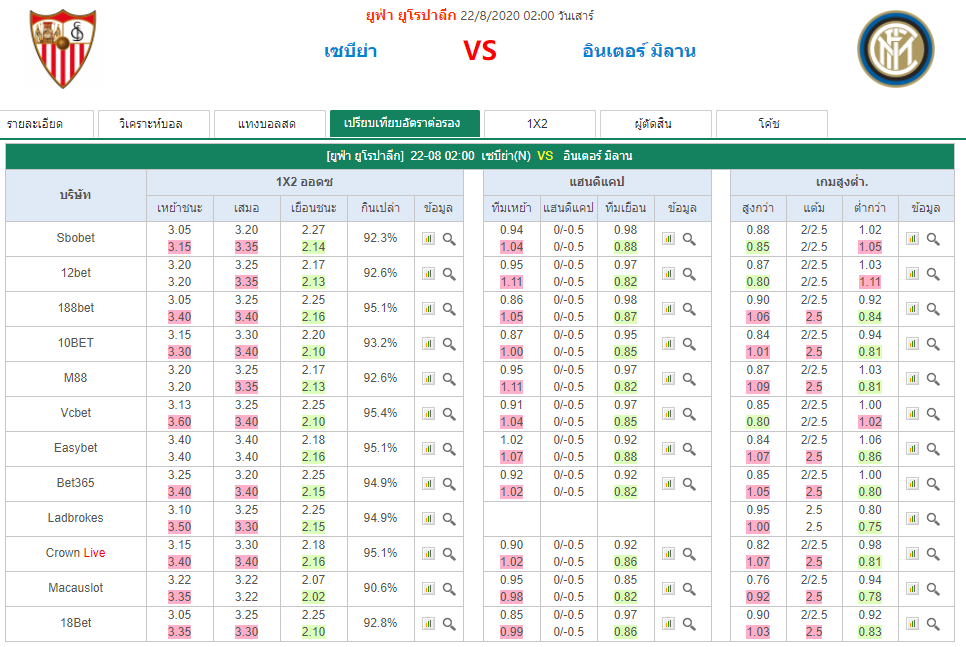Click Sbobet payout 92.3% cell
The width and height of the screenshot is (966, 647).
click(381, 238)
